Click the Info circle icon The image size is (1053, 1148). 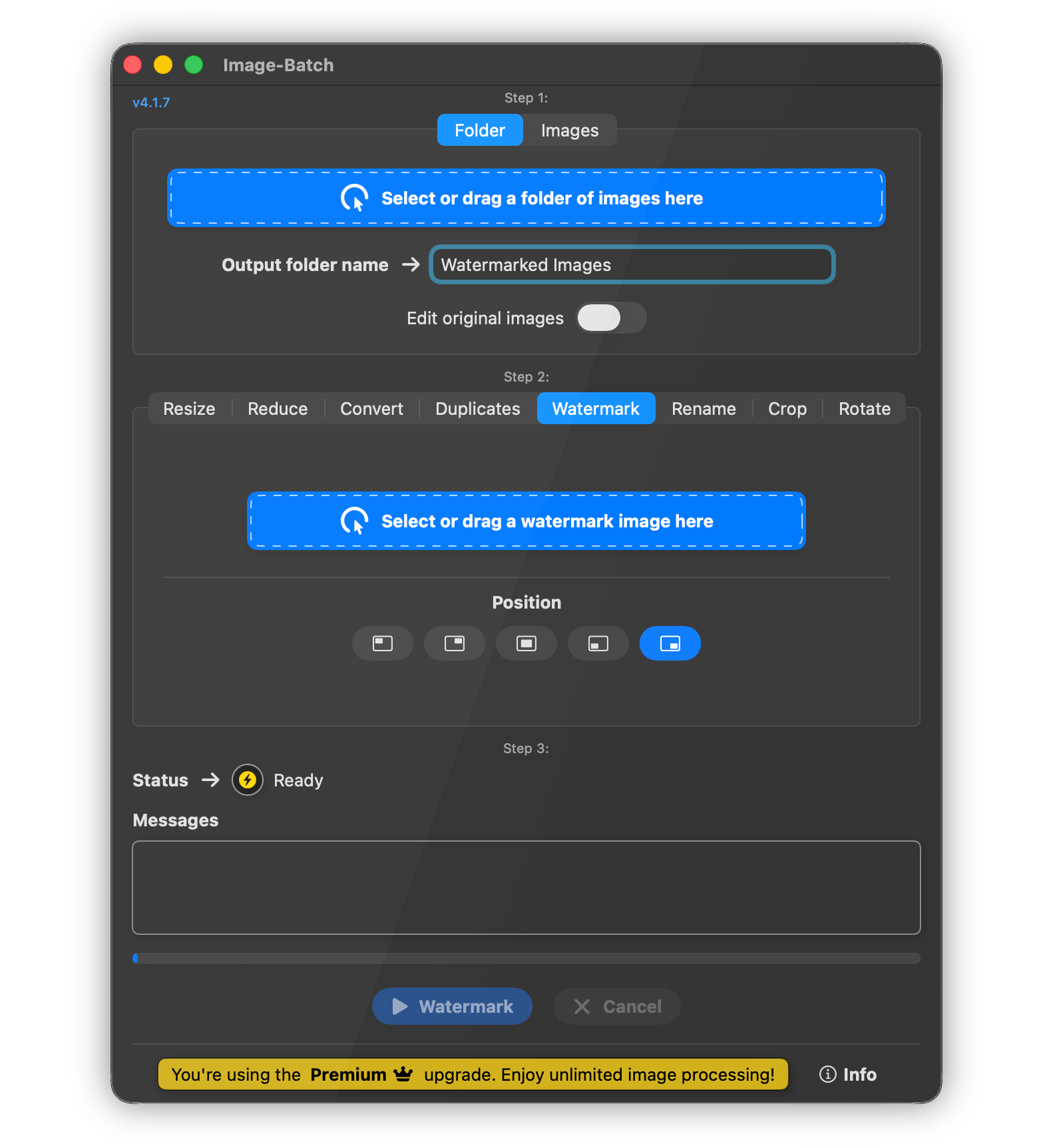827,1074
